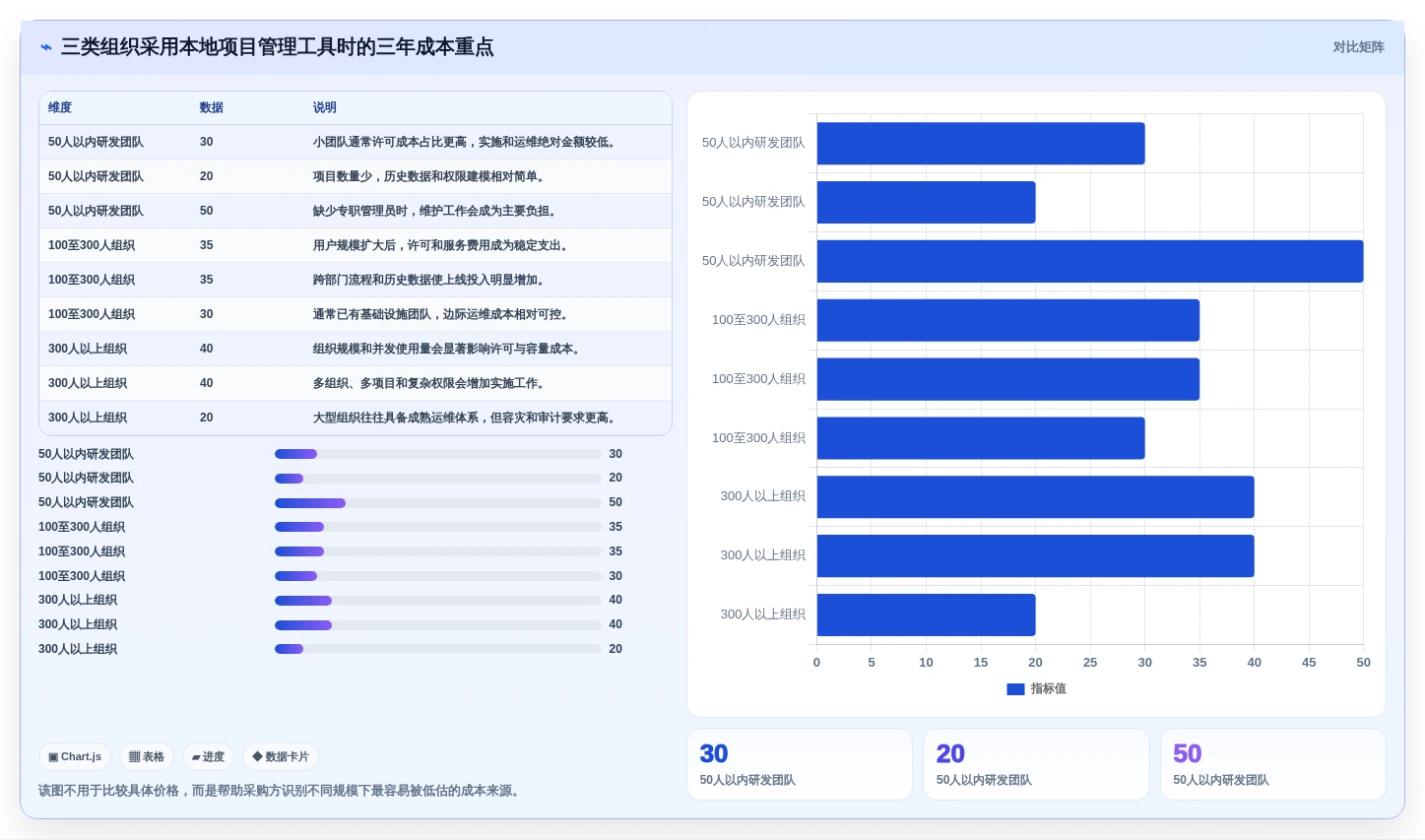Click the 50人以内研发团队 progress bar with value 20
The height and width of the screenshot is (840, 1425).
438,478
